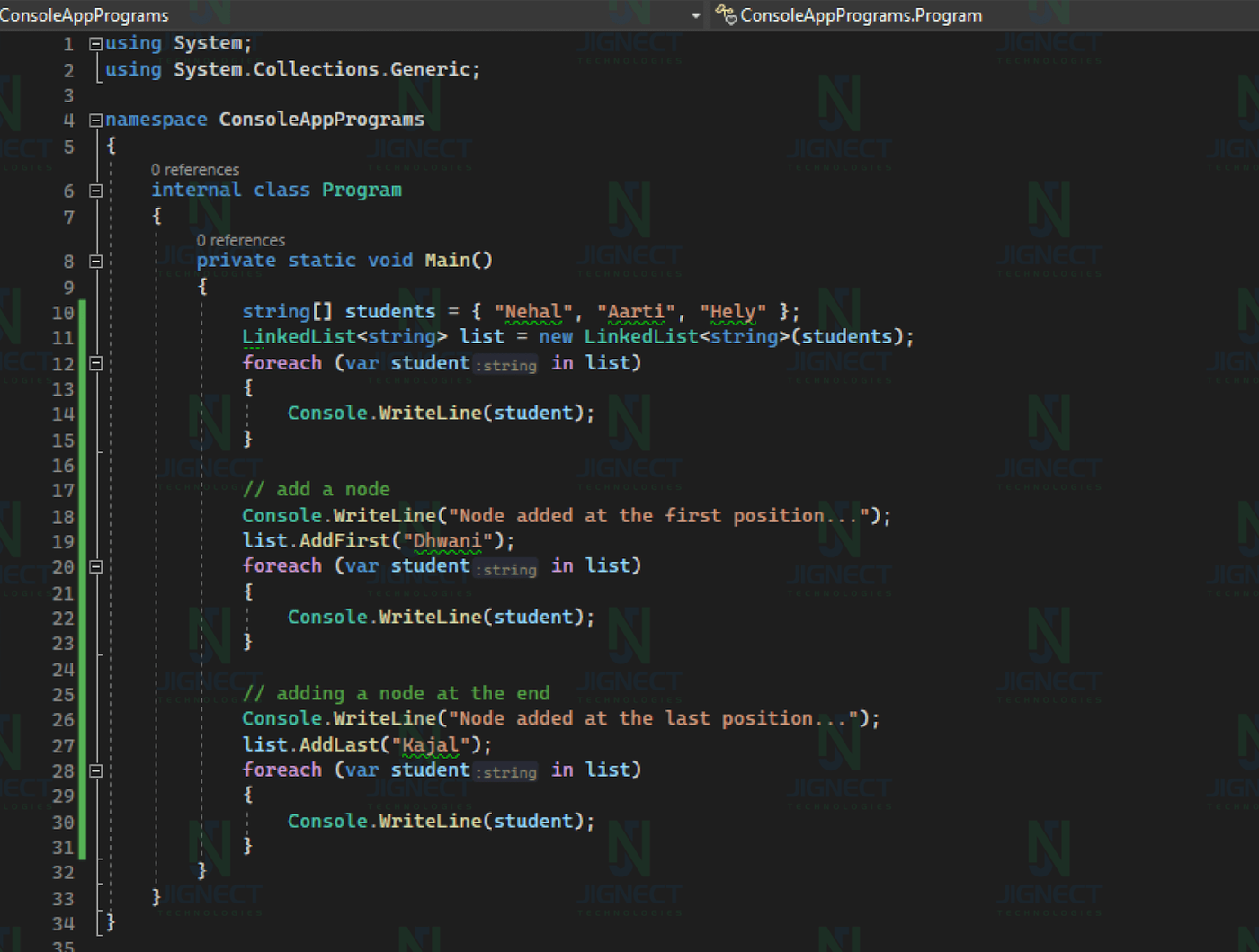Viewport: 1259px width, 952px height.
Task: Collapse the internal class Program block
Action: 95,191
